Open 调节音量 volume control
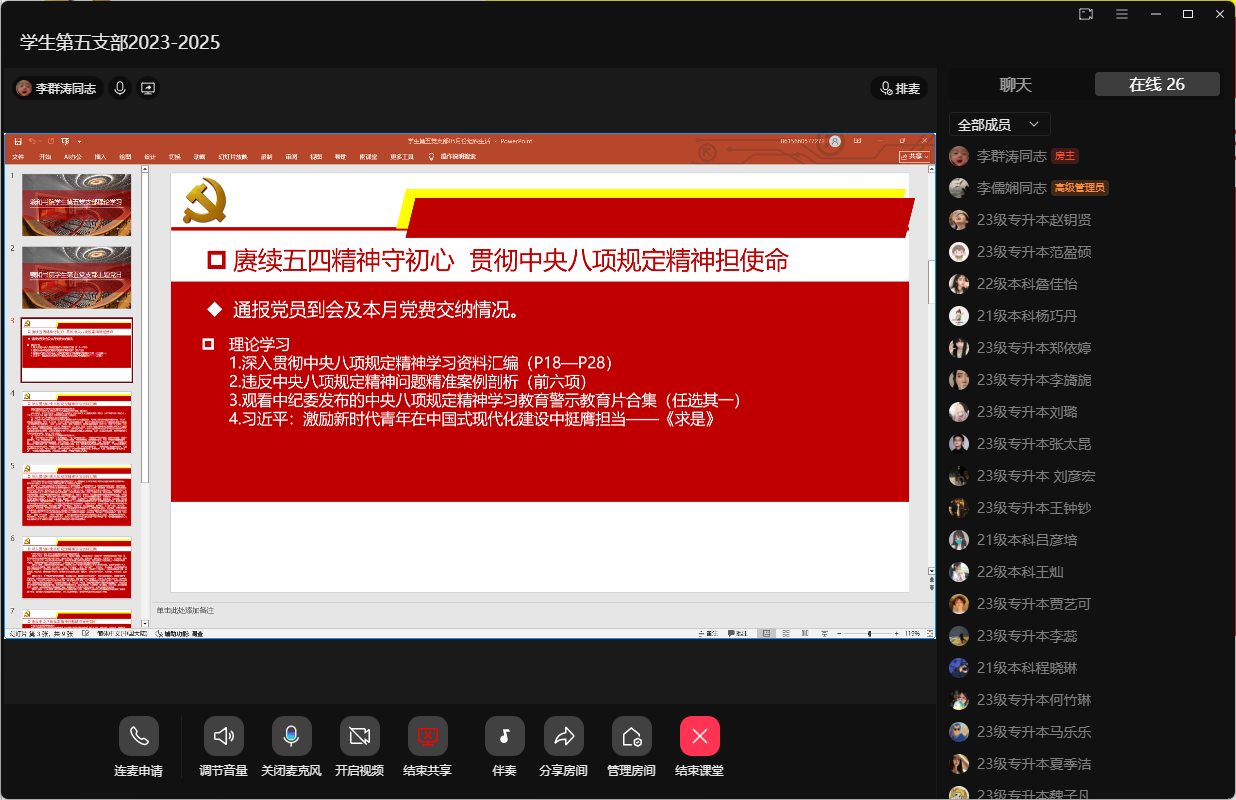 [x=223, y=737]
